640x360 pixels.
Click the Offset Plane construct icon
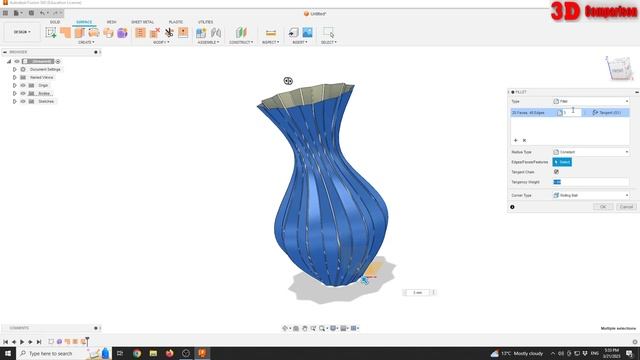point(241,32)
